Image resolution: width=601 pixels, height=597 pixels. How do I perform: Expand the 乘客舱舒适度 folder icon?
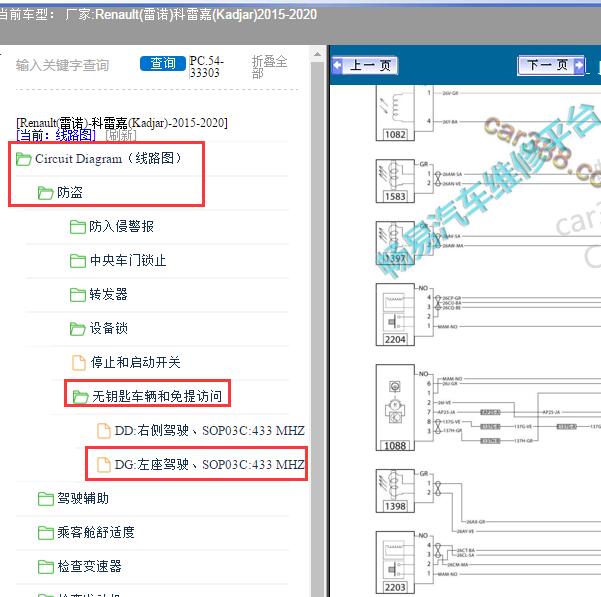tap(46, 533)
